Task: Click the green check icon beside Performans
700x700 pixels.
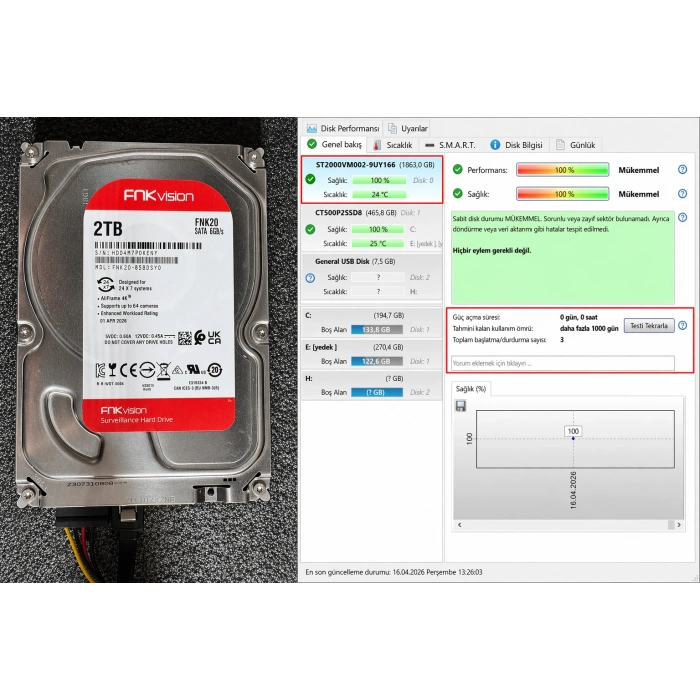Action: click(x=458, y=169)
